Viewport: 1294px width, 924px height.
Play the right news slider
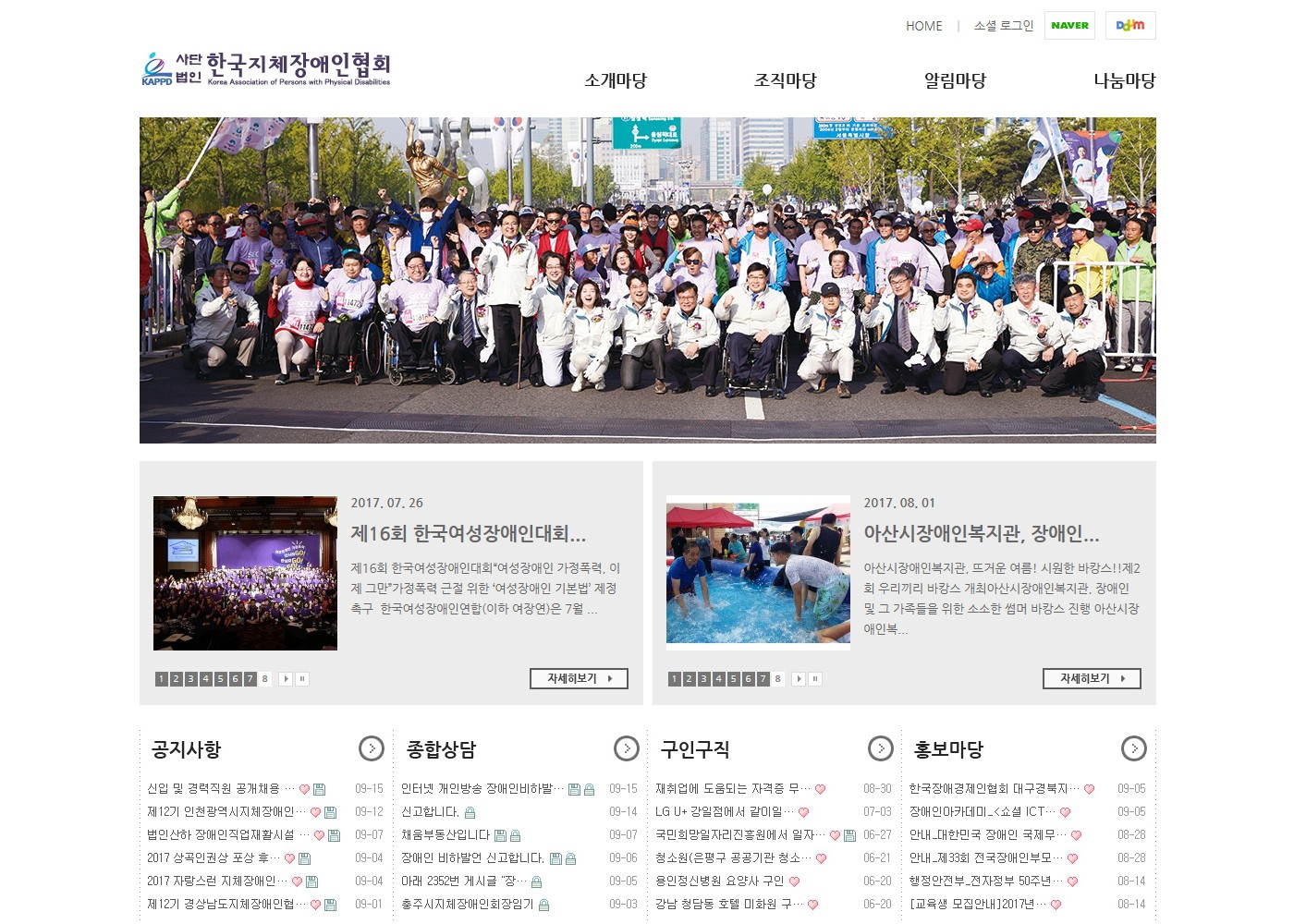tap(799, 679)
